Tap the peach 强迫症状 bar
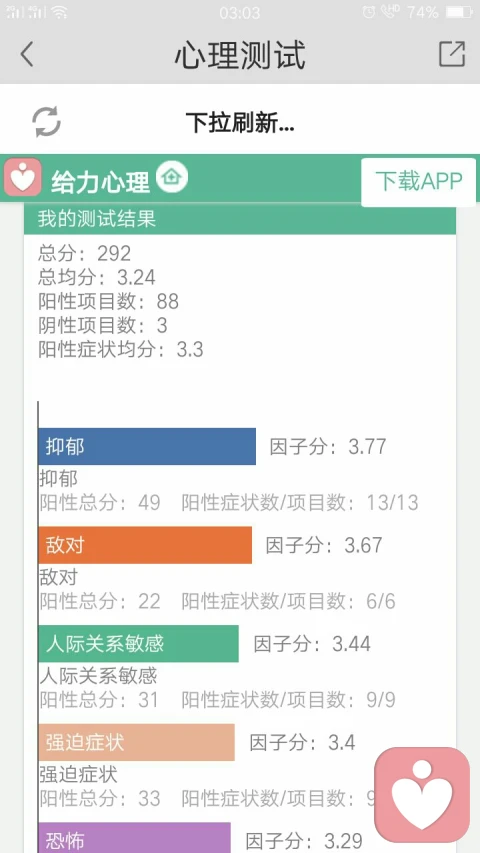 click(x=137, y=742)
